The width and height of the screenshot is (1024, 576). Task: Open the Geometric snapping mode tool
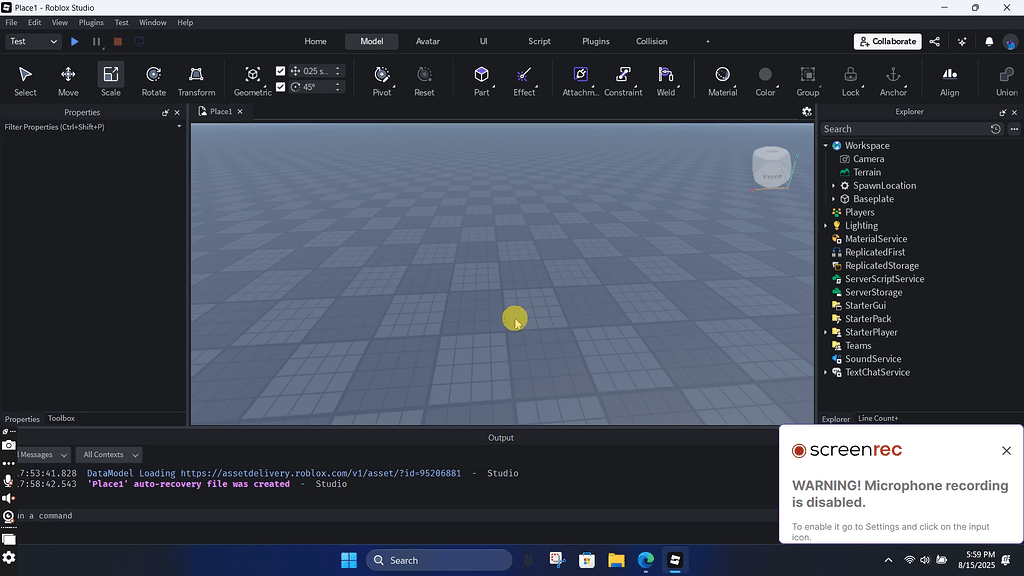(252, 80)
